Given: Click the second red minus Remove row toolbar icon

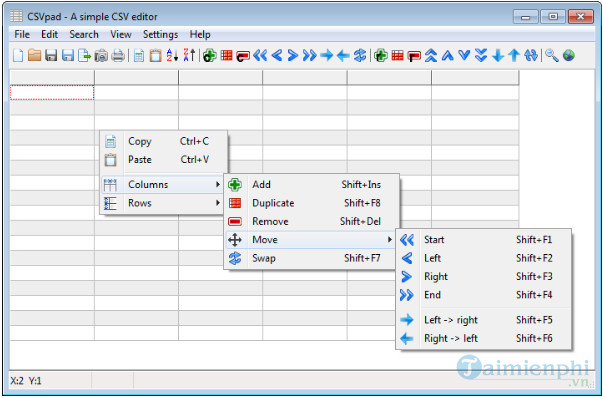Looking at the screenshot, I should [414, 55].
